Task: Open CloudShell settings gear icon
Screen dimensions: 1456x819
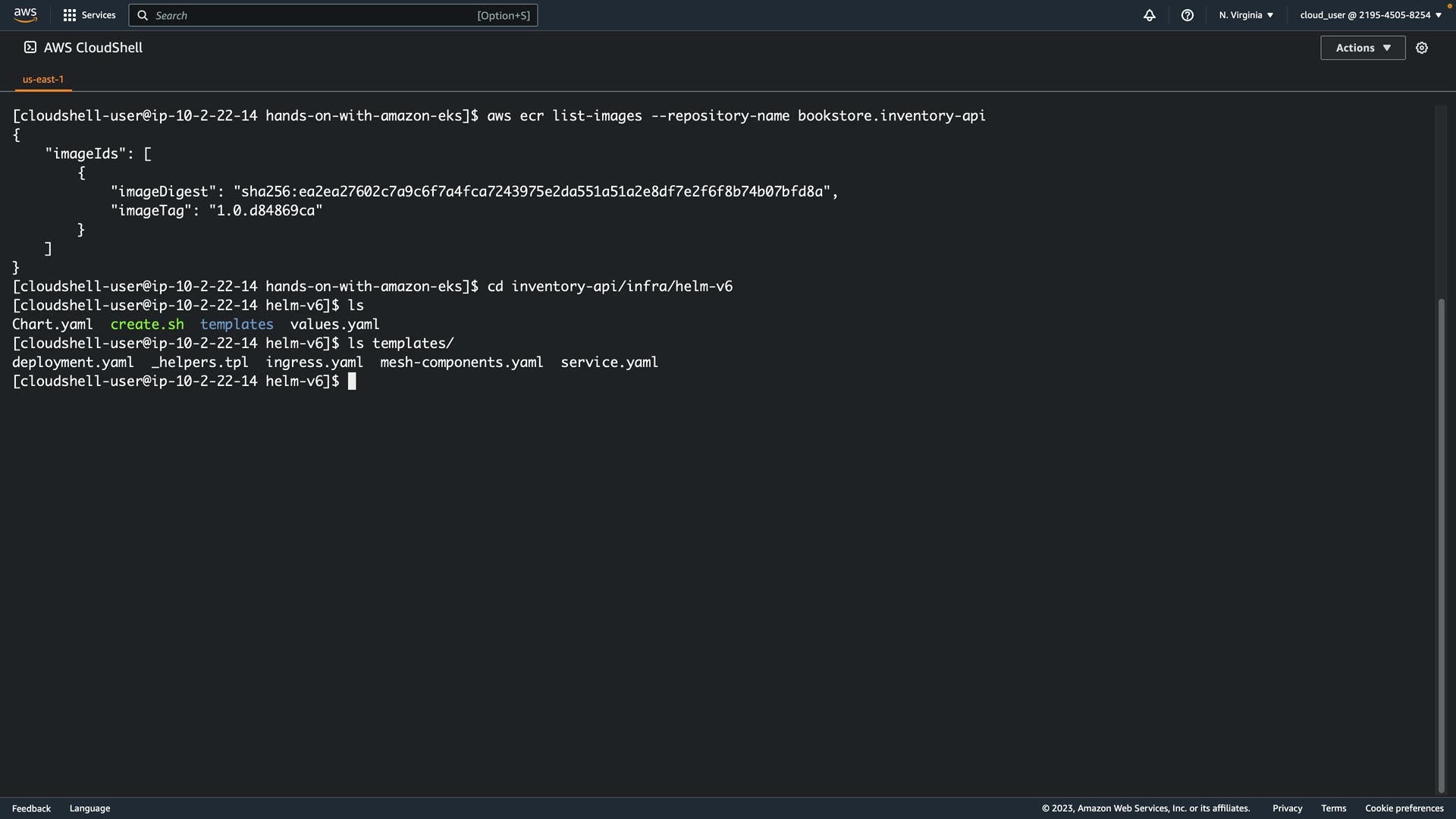Action: (1422, 48)
